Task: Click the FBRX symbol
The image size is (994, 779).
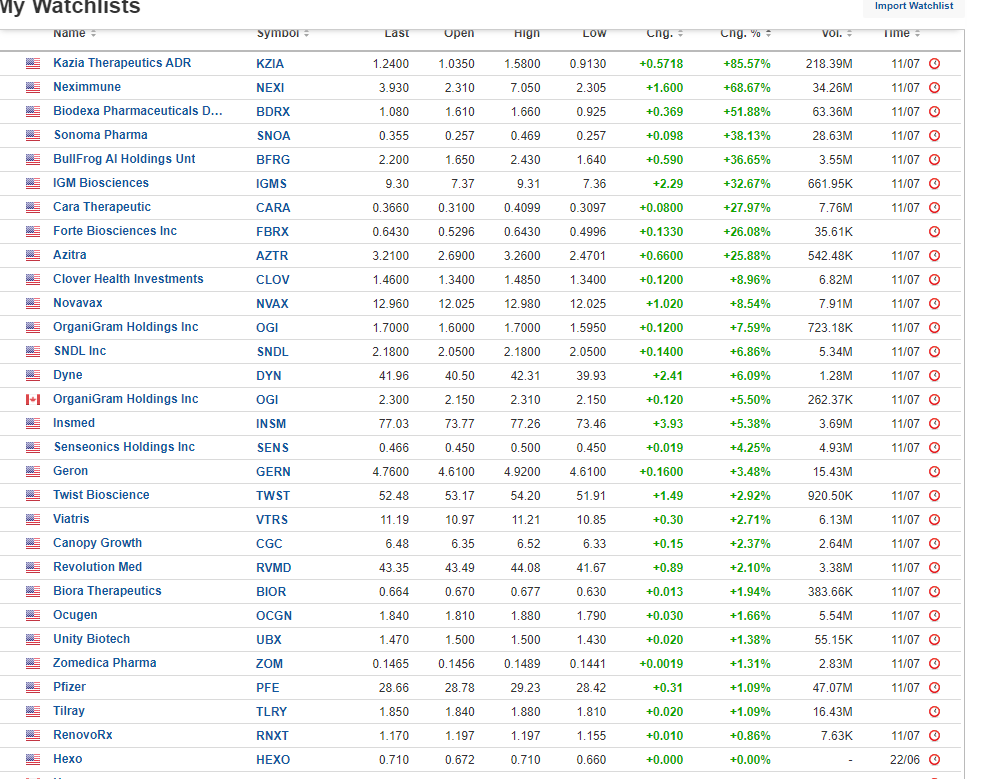Action: [x=273, y=232]
